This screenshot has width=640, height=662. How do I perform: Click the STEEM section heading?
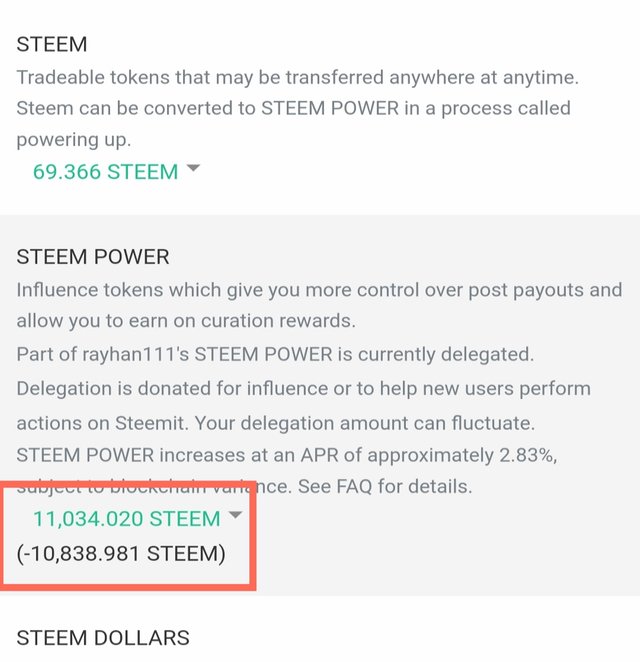pos(52,44)
